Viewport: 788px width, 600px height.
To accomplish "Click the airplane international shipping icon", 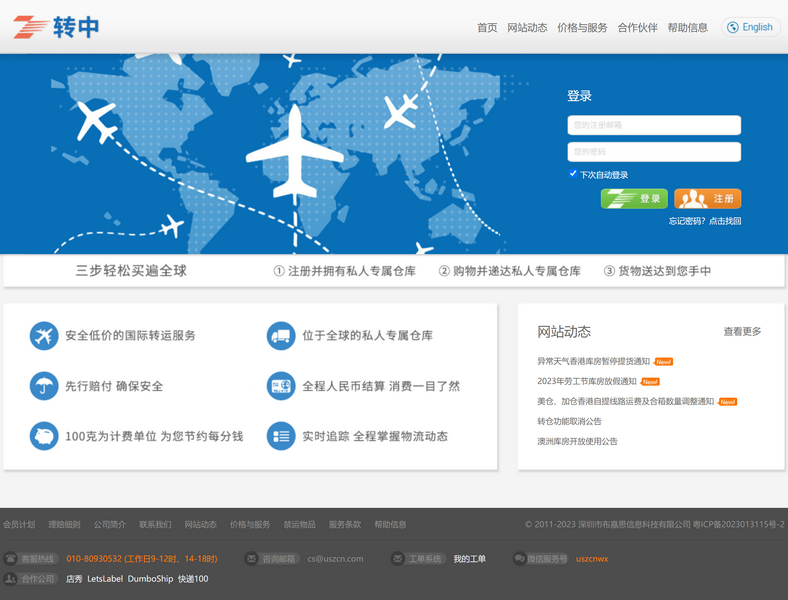I will [x=44, y=336].
